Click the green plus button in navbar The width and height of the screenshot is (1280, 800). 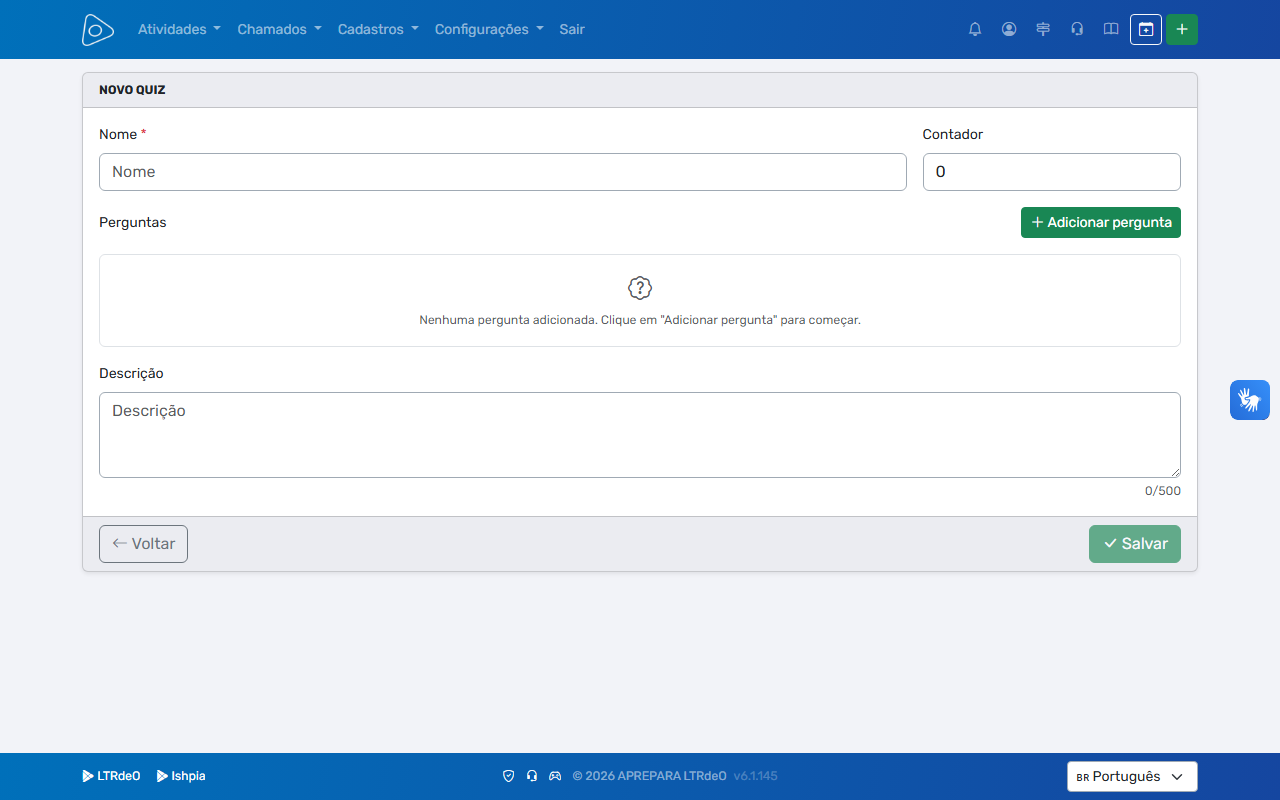(1182, 29)
